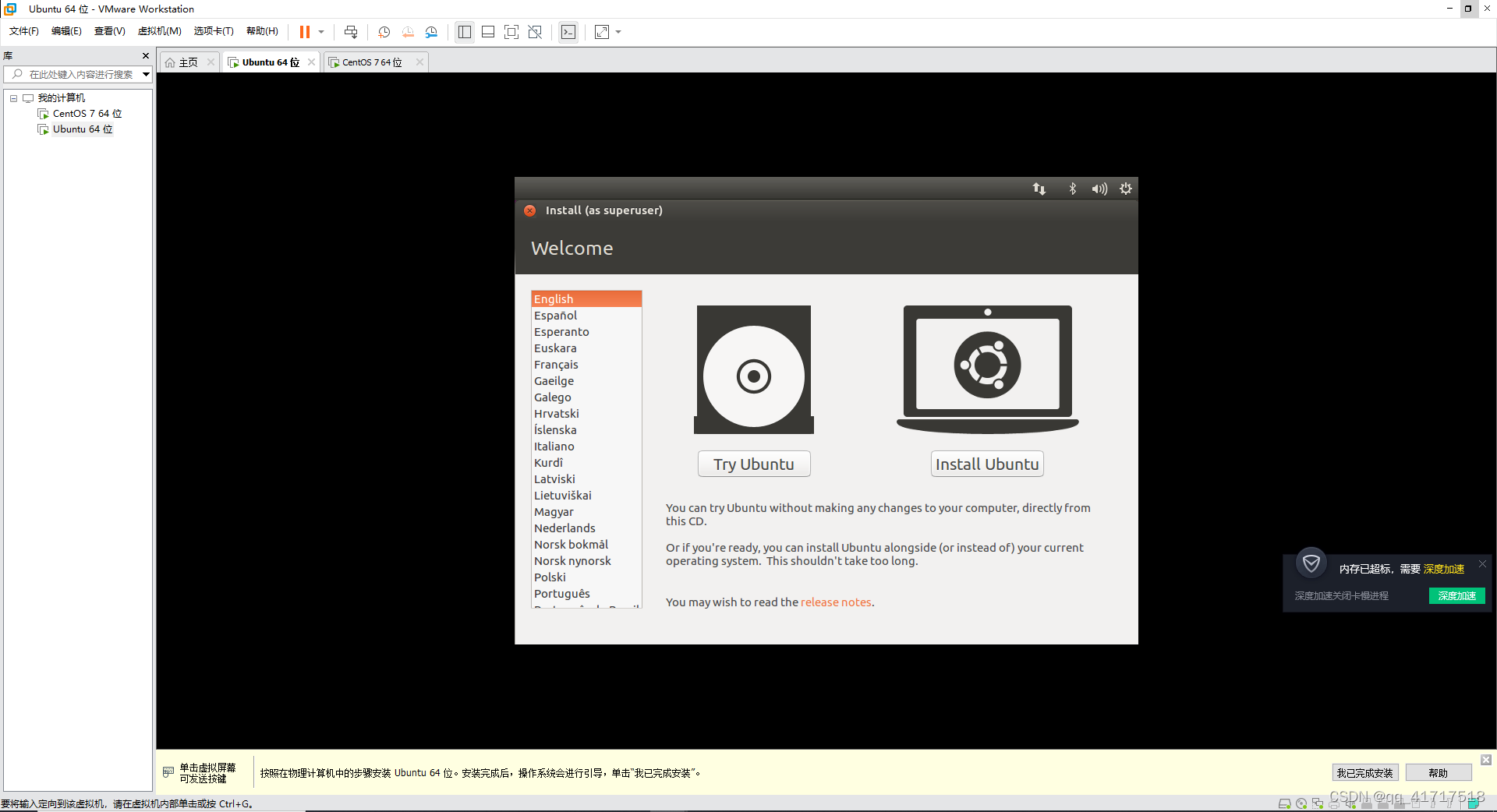Viewport: 1497px width, 812px height.
Task: Click the Install Ubuntu button
Action: click(987, 464)
